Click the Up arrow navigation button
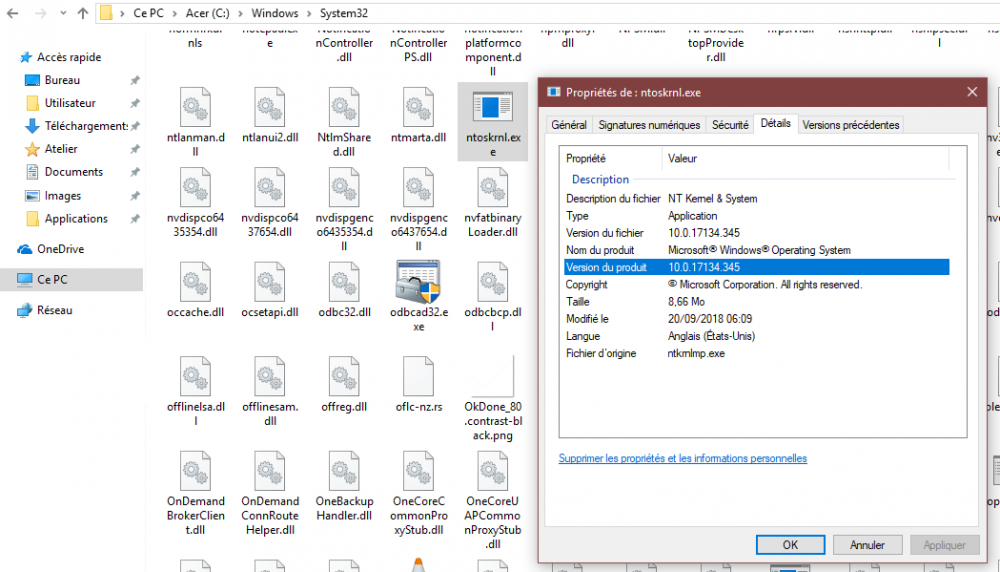The image size is (1000, 572). pyautogui.click(x=81, y=14)
